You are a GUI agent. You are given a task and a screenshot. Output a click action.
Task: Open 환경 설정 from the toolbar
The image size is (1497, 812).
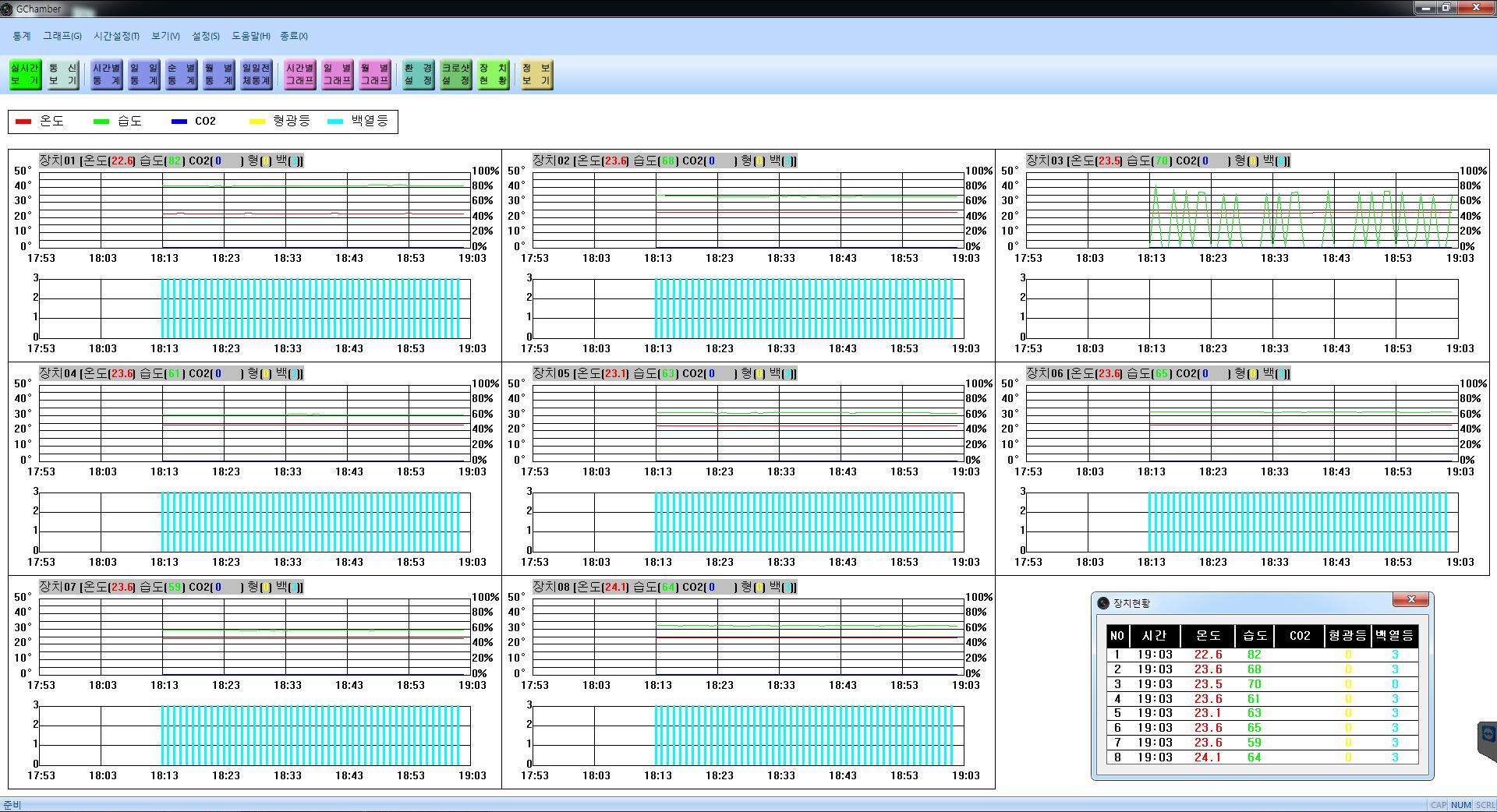pos(418,75)
